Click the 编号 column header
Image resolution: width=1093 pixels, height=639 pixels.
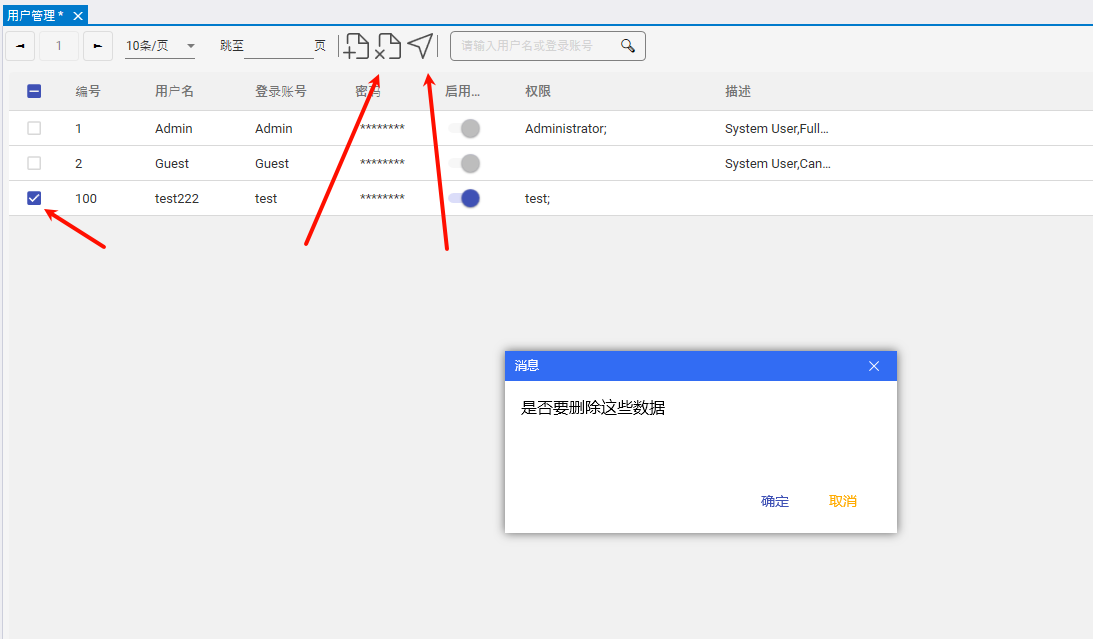point(88,91)
